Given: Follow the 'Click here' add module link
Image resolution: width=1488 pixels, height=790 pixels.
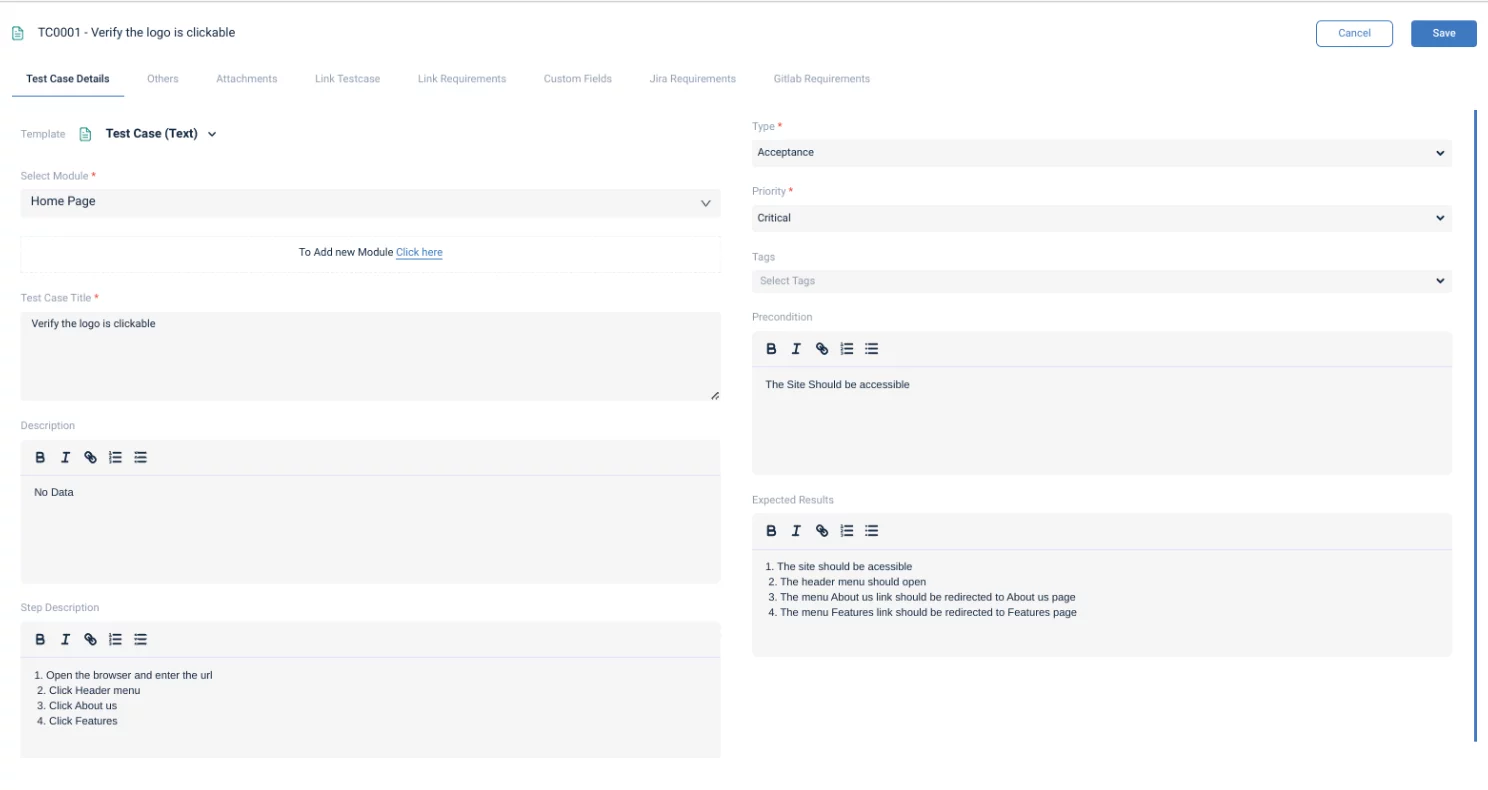Looking at the screenshot, I should pyautogui.click(x=419, y=253).
